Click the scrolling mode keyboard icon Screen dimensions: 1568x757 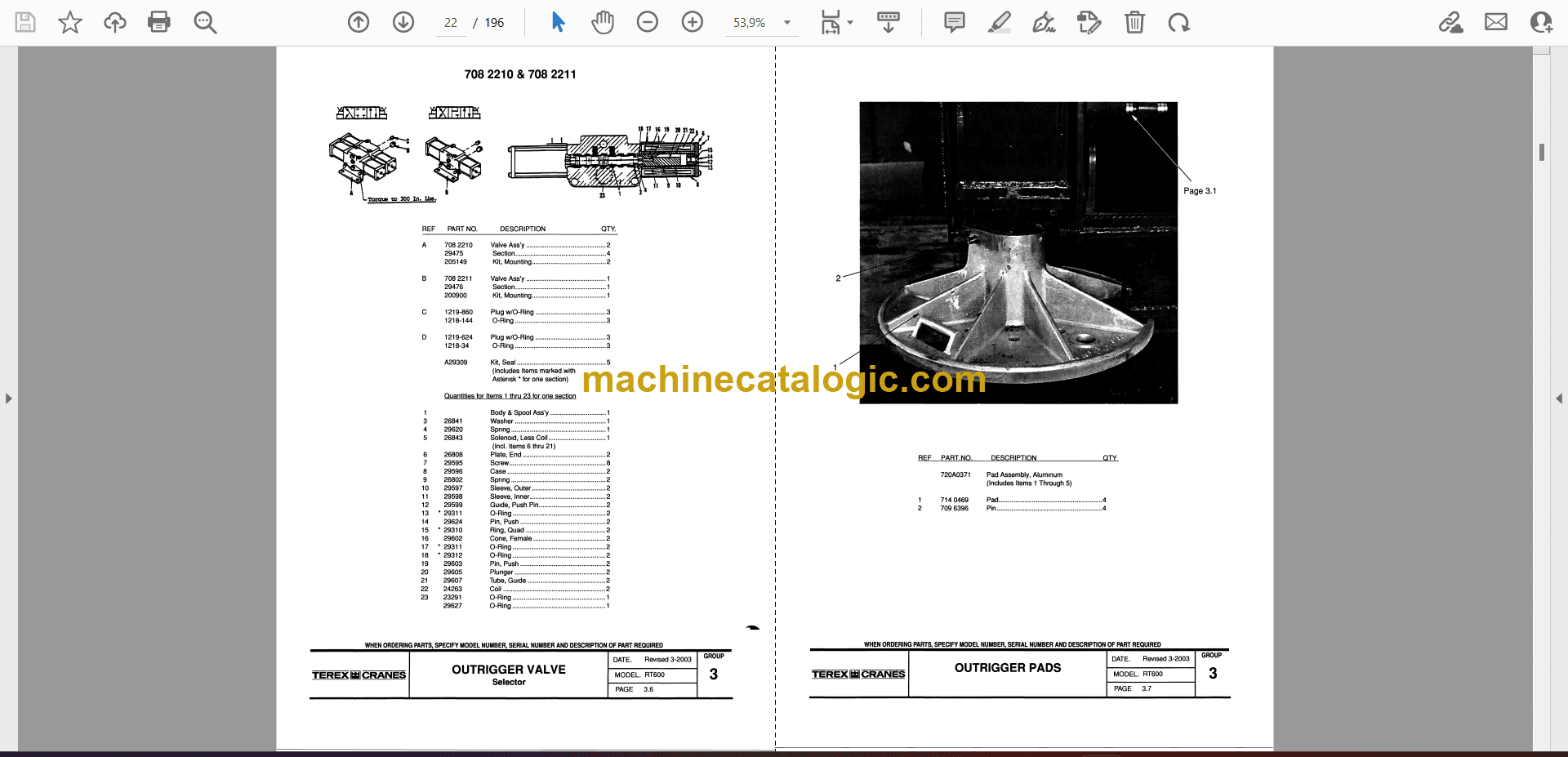(x=889, y=22)
